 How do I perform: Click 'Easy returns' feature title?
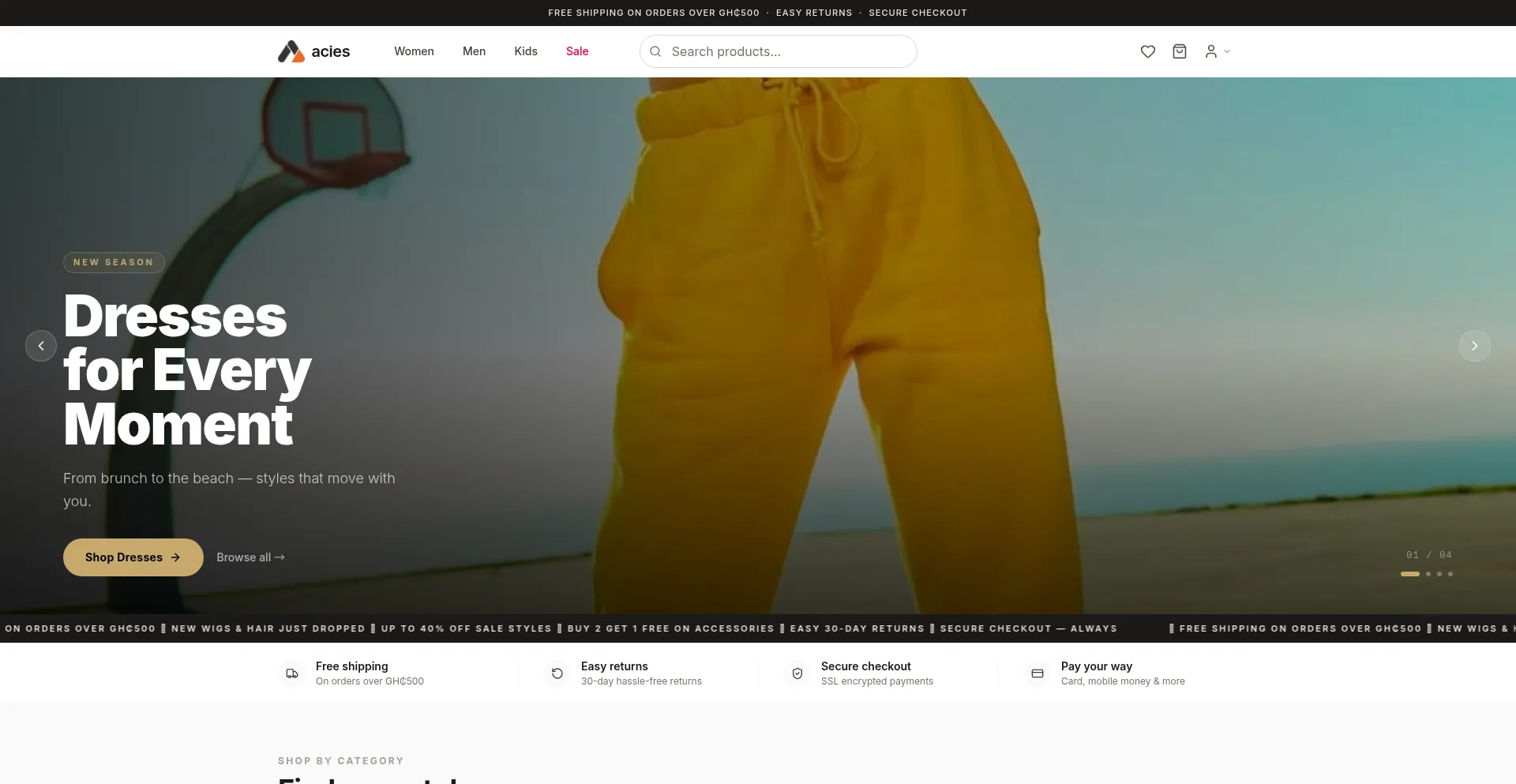(614, 666)
